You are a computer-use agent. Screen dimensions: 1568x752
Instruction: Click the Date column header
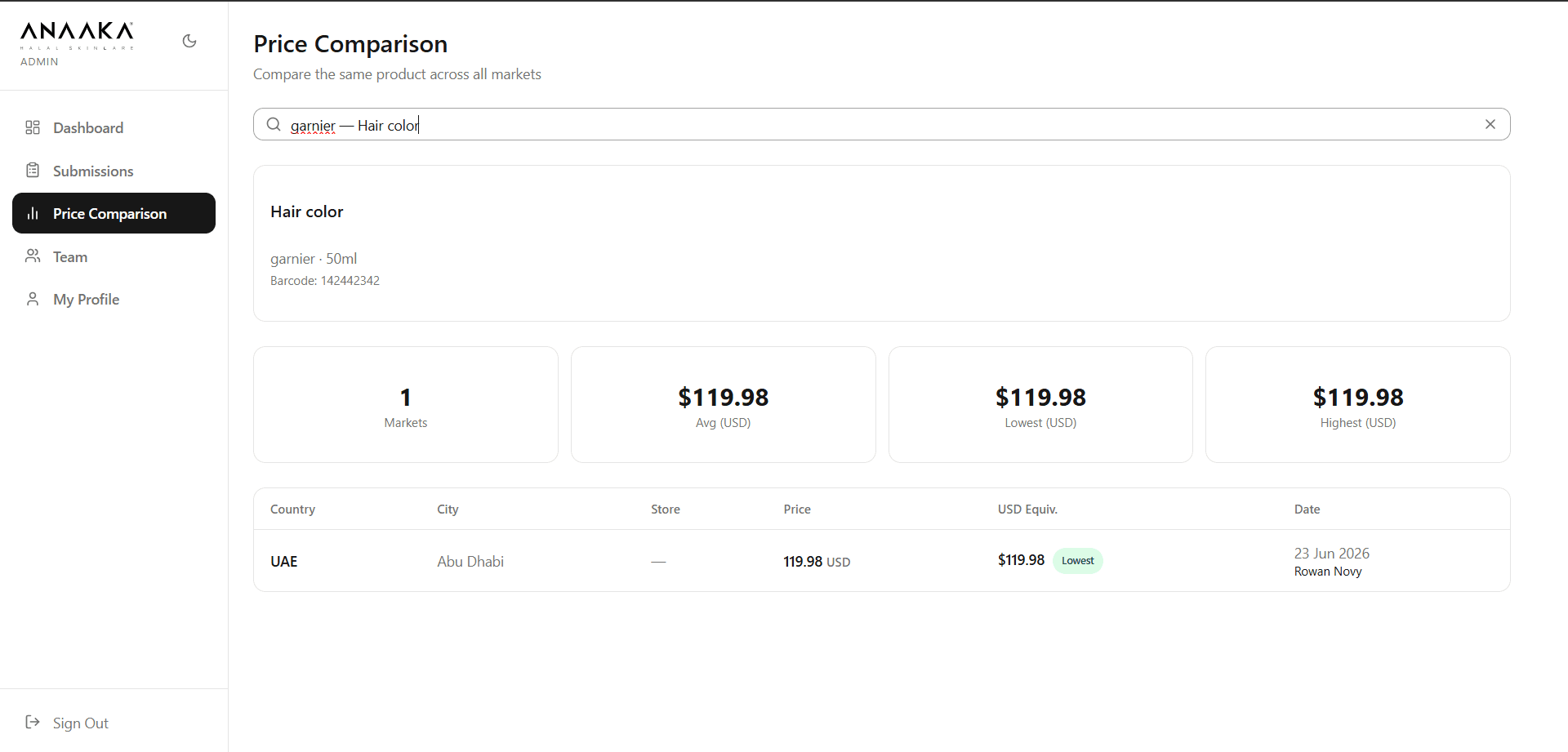click(x=1307, y=509)
